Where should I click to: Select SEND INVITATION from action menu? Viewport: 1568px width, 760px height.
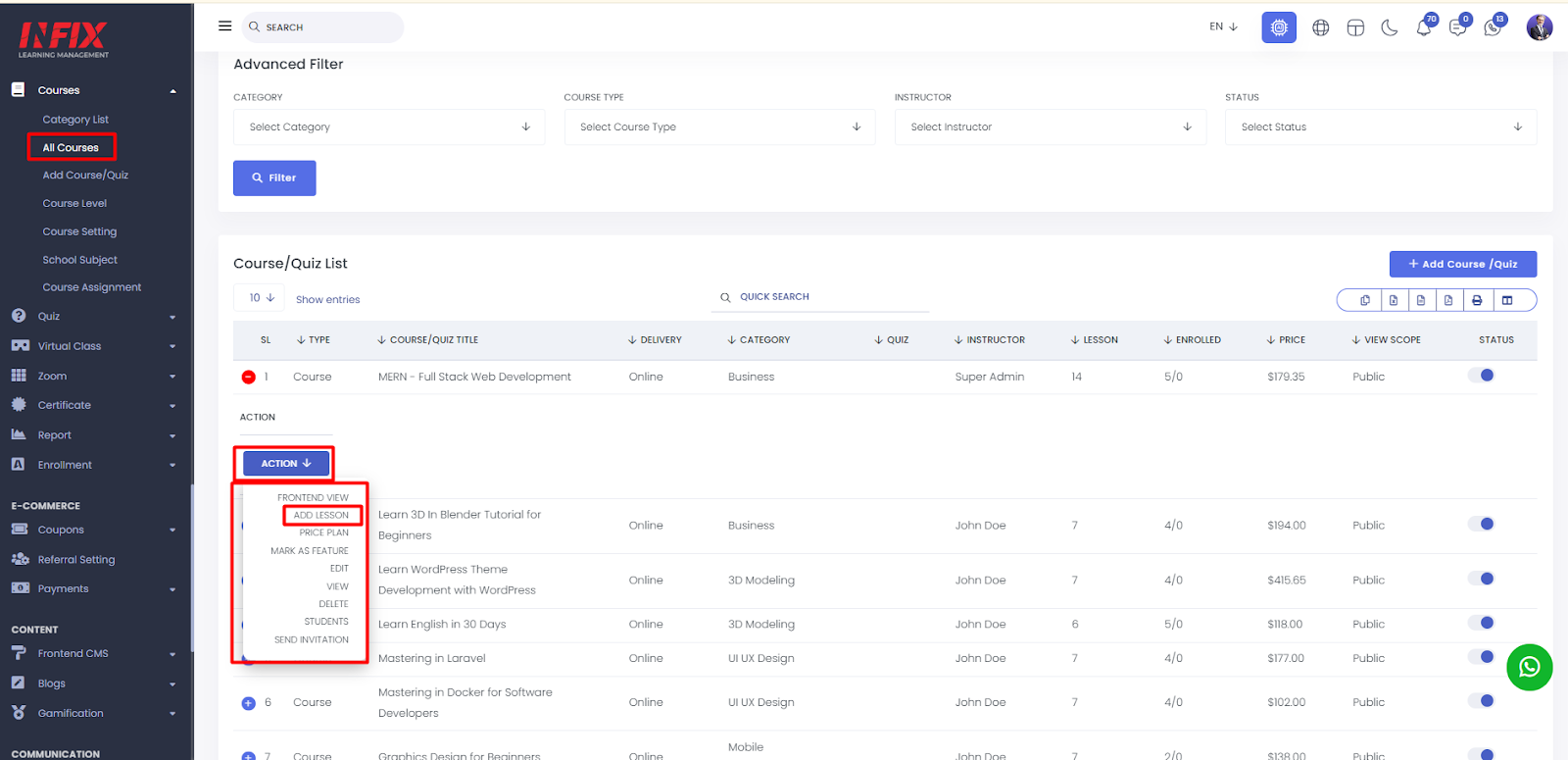tap(312, 640)
